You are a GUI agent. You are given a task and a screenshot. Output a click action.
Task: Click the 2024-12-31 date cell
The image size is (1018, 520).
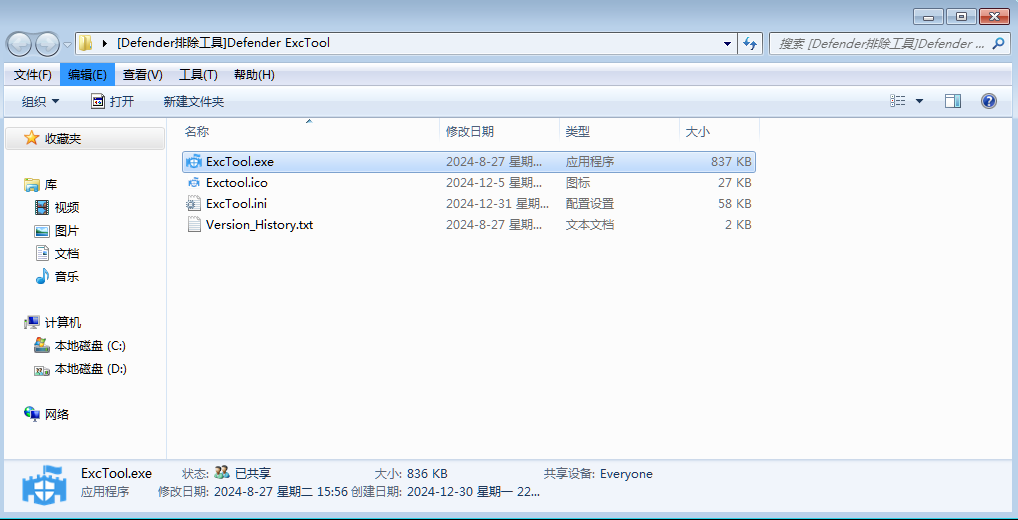[x=497, y=204]
